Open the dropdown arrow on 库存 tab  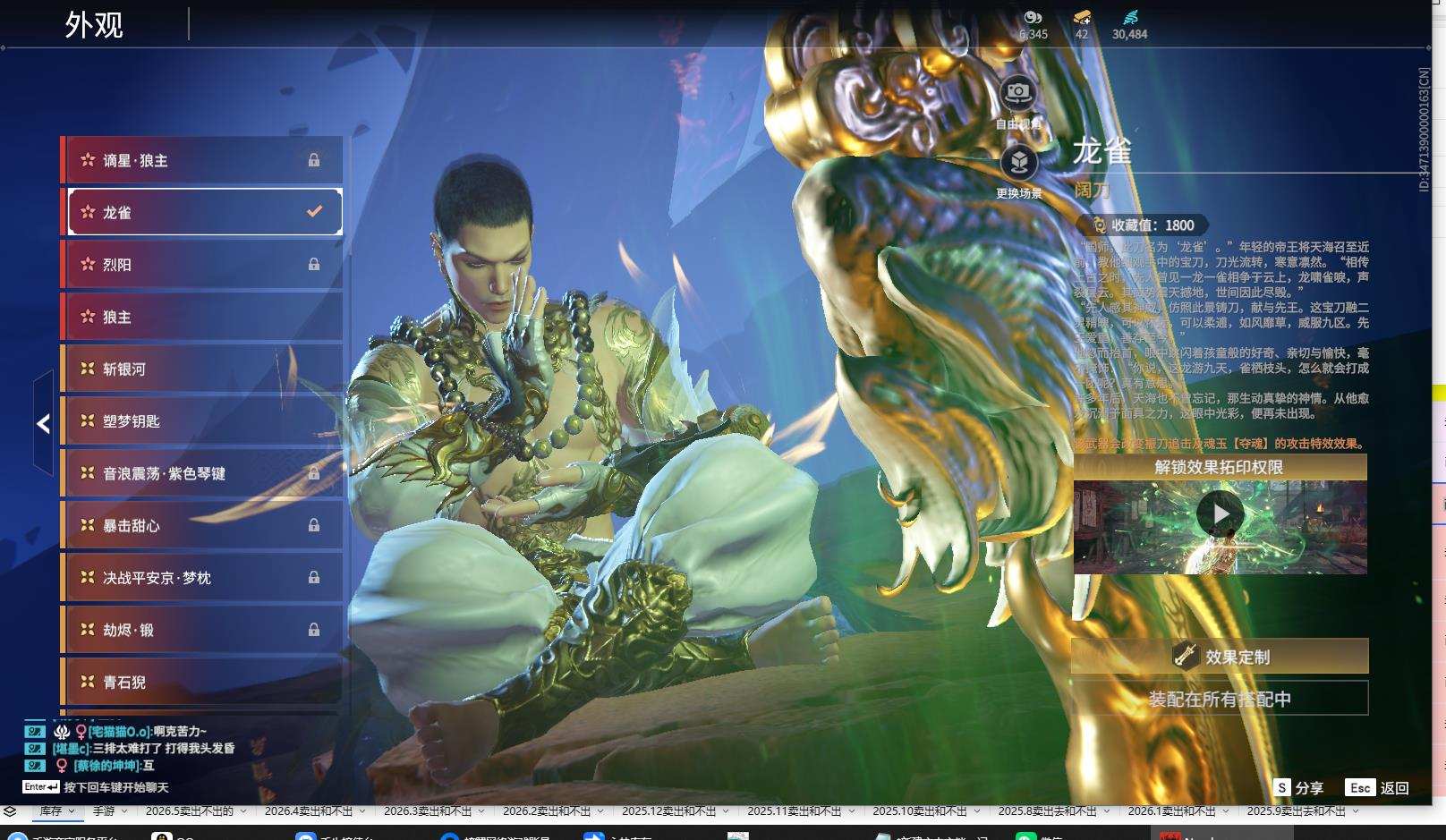click(x=72, y=811)
